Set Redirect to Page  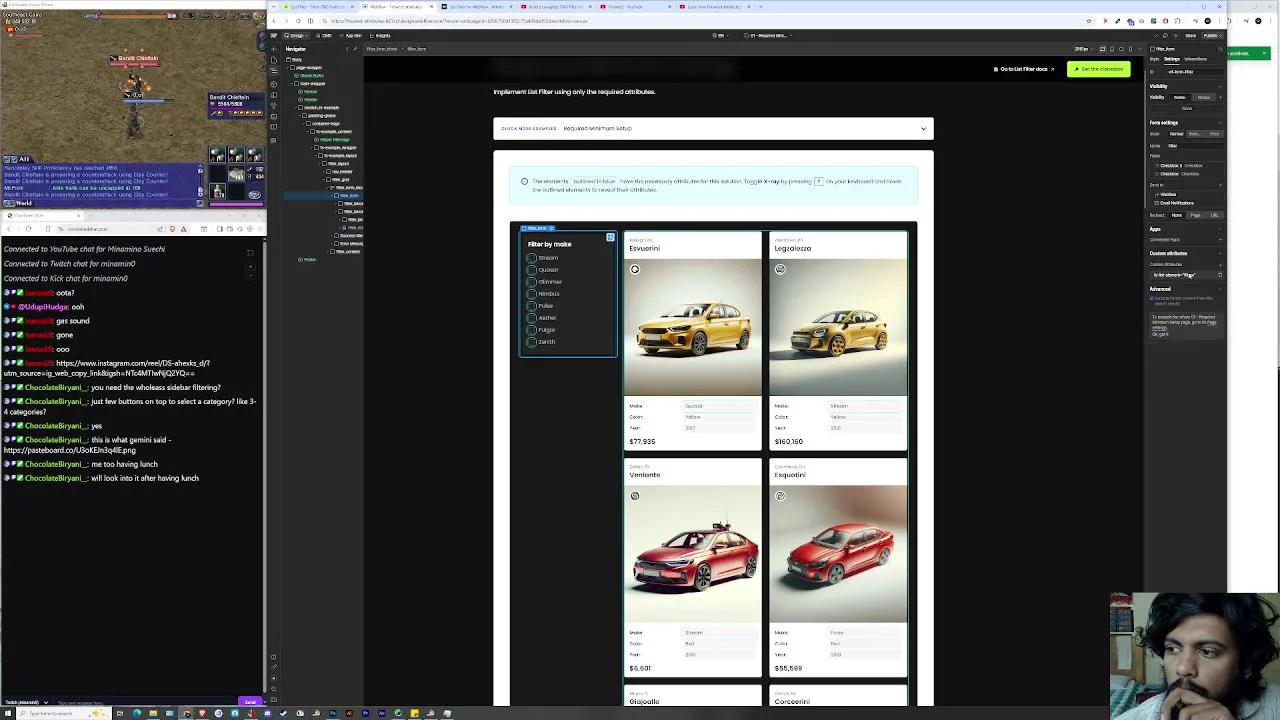[x=1196, y=215]
